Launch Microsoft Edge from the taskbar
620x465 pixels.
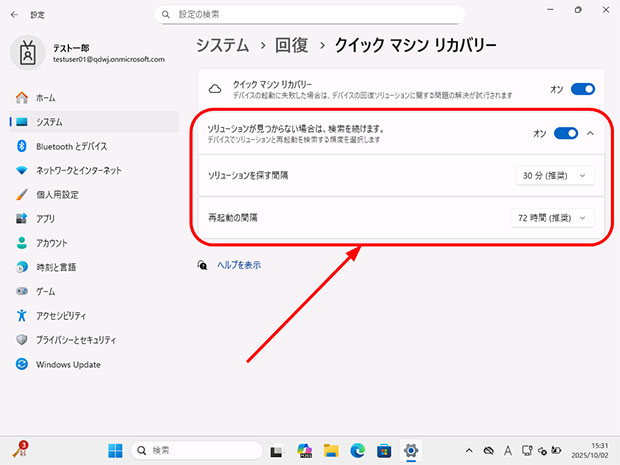coord(358,450)
